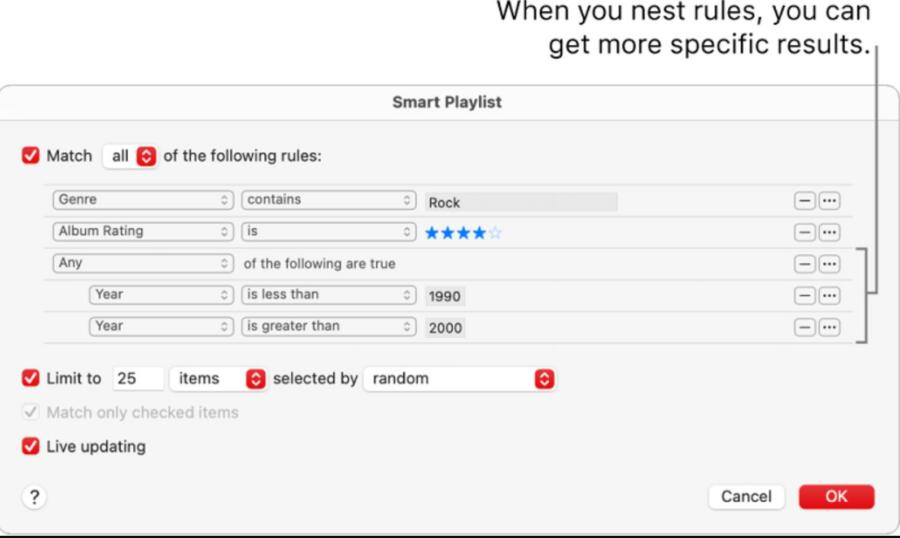Change the 'all' match popup selector
The width and height of the screenshot is (900, 538).
(x=130, y=156)
